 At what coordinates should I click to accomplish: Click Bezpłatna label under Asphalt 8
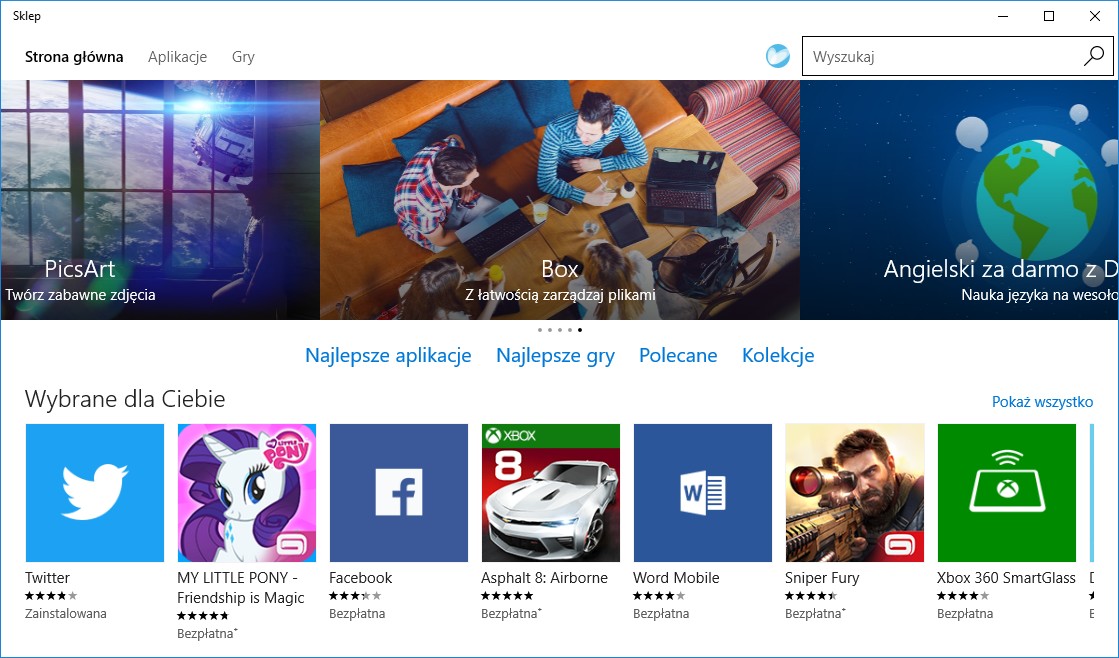pos(511,614)
